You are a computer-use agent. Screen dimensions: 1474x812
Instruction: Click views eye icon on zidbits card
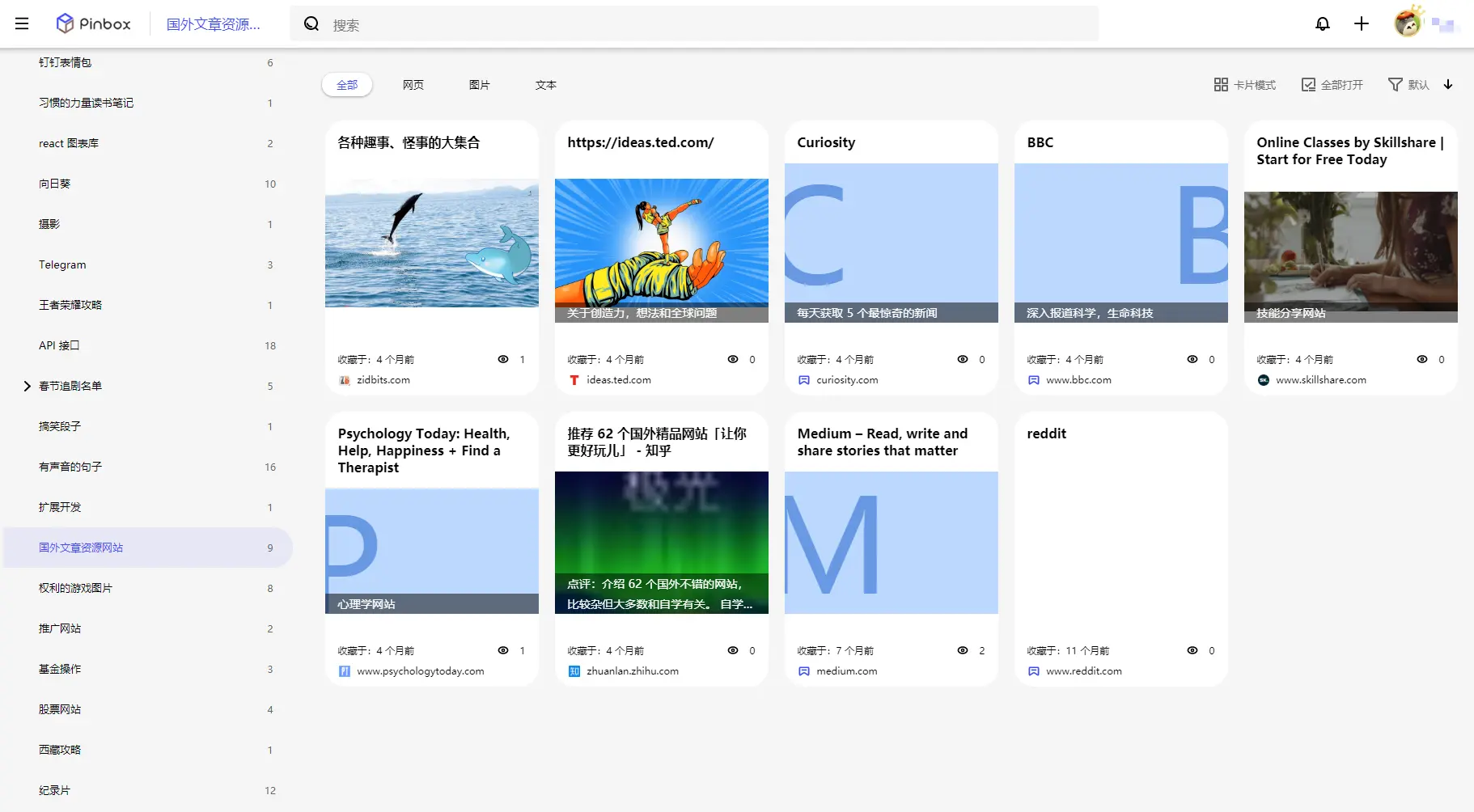[x=503, y=359]
